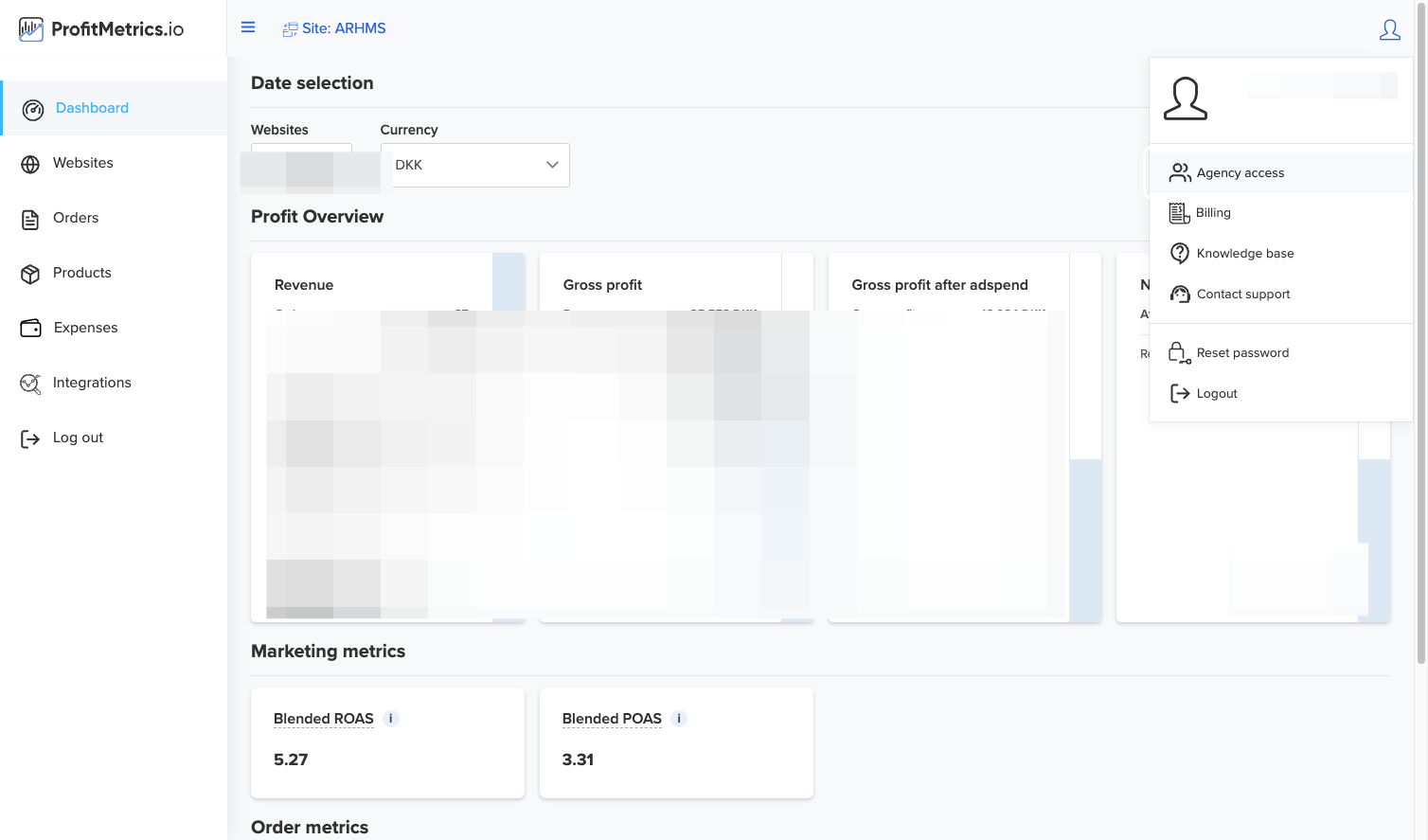Viewport: 1428px width, 840px height.
Task: Choose Contact support in profile menu
Action: tap(1280, 294)
